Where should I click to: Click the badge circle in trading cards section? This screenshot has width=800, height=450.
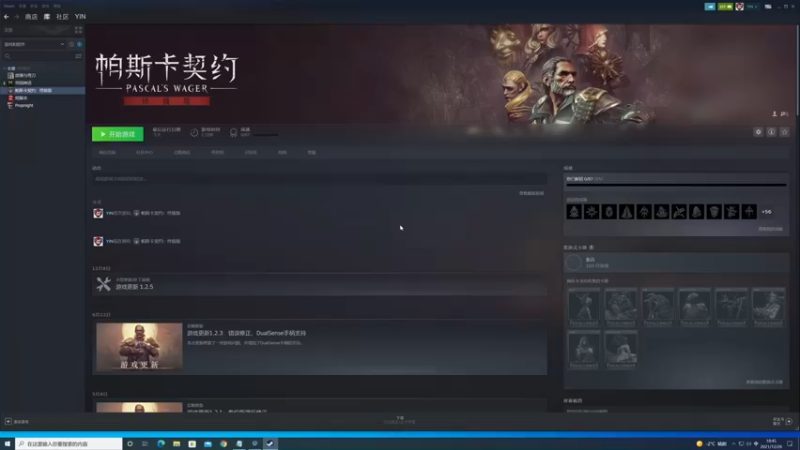[x=573, y=263]
